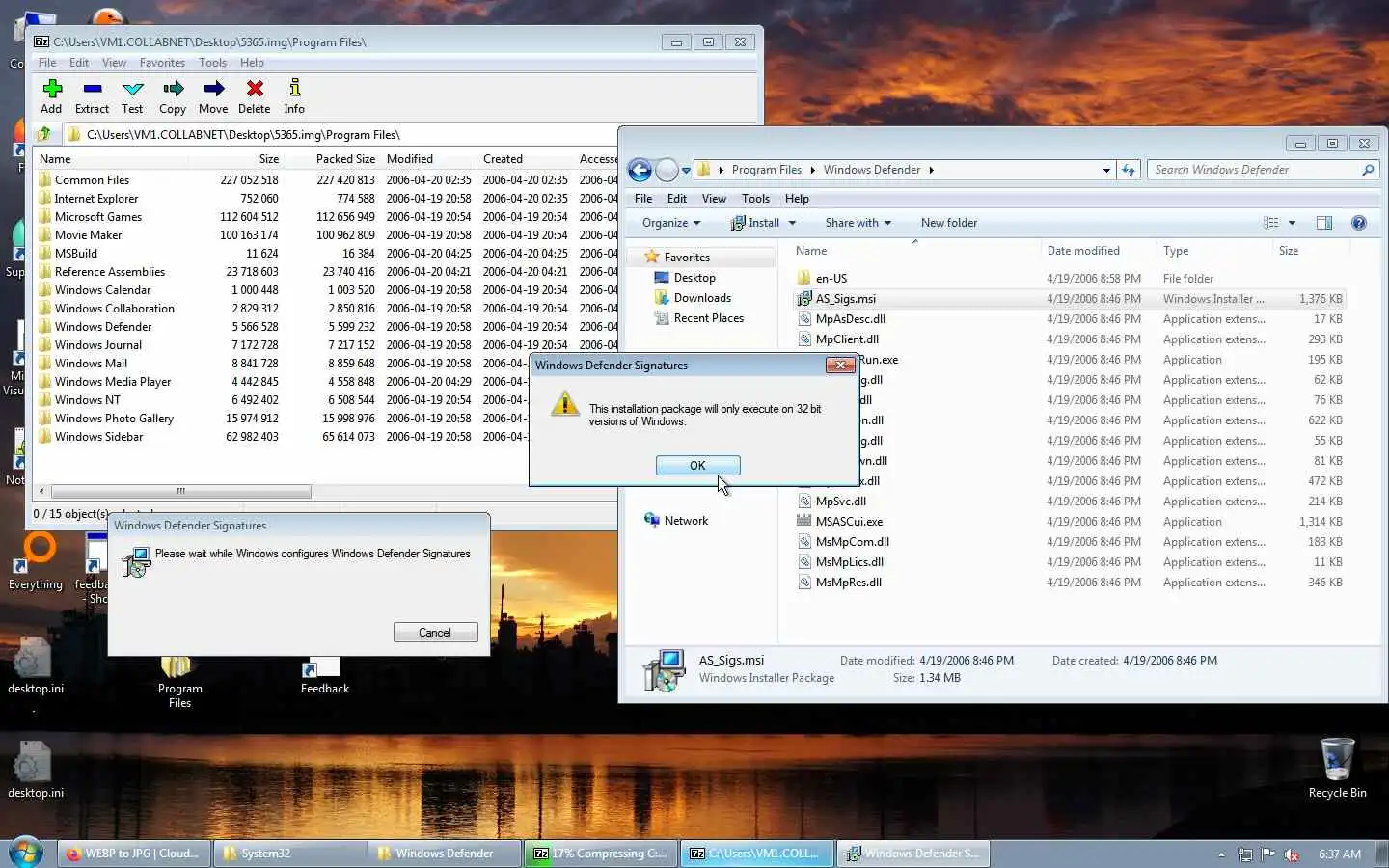Sort by the Date modified column
The height and width of the screenshot is (868, 1389).
point(1083,251)
